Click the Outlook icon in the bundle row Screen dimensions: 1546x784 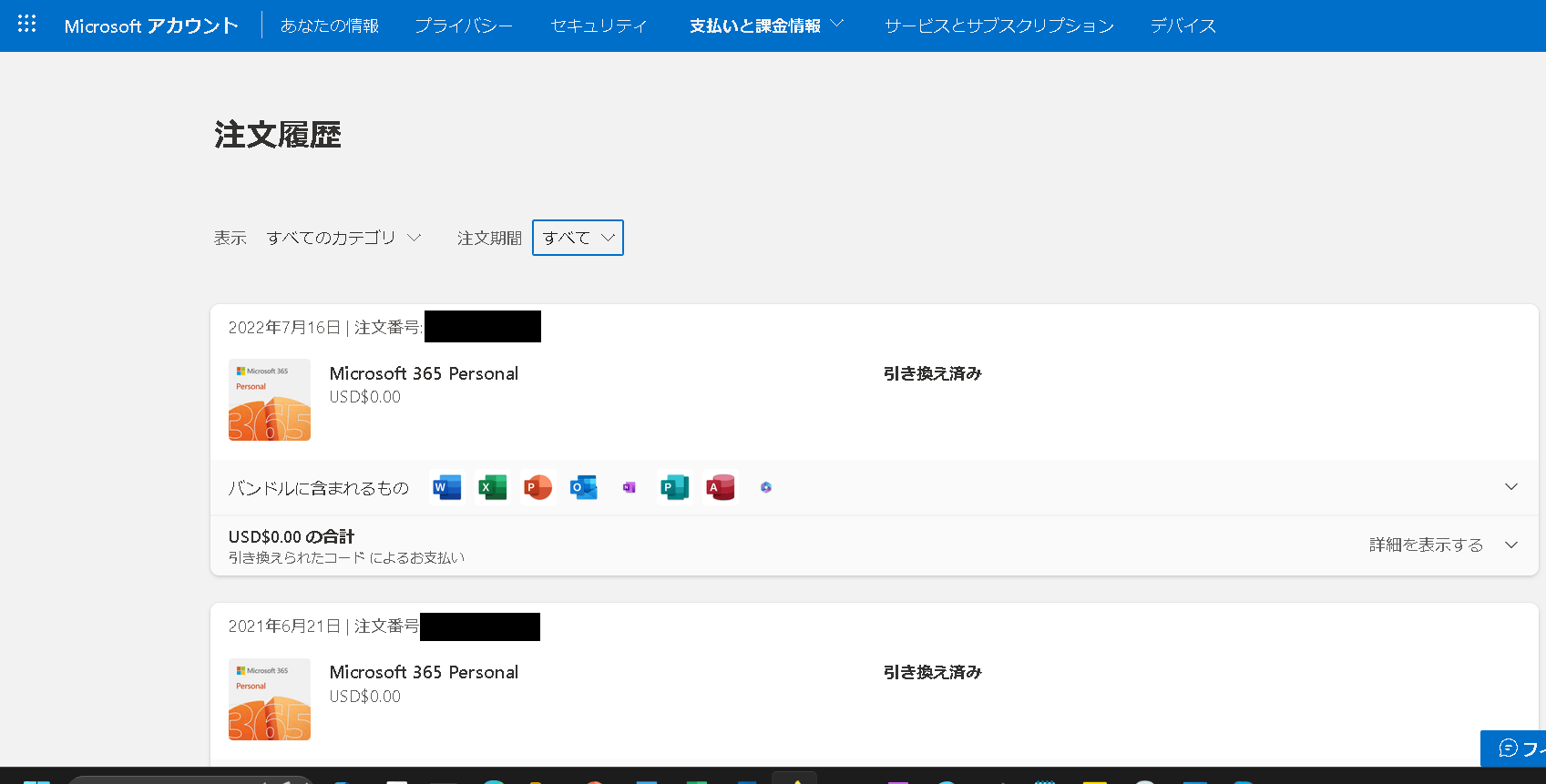583,487
